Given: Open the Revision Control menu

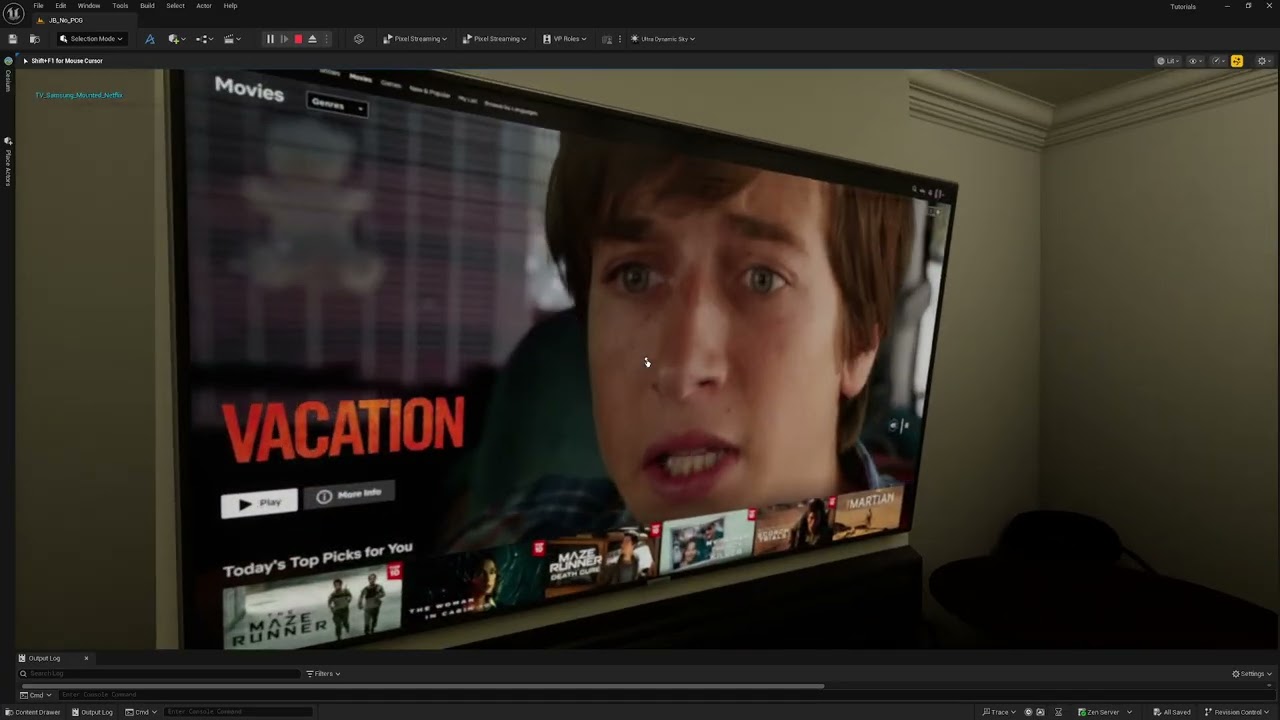Looking at the screenshot, I should (1237, 712).
